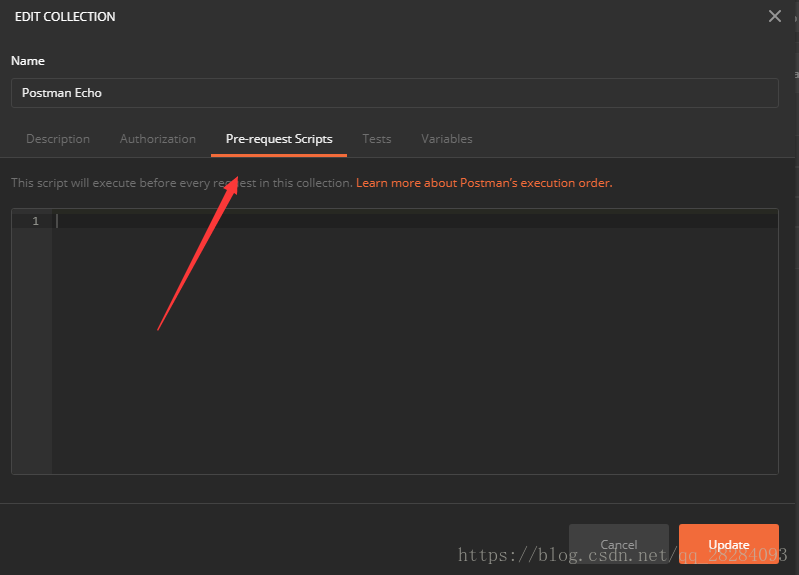Open the Variables tab
The height and width of the screenshot is (575, 799).
[x=447, y=139]
